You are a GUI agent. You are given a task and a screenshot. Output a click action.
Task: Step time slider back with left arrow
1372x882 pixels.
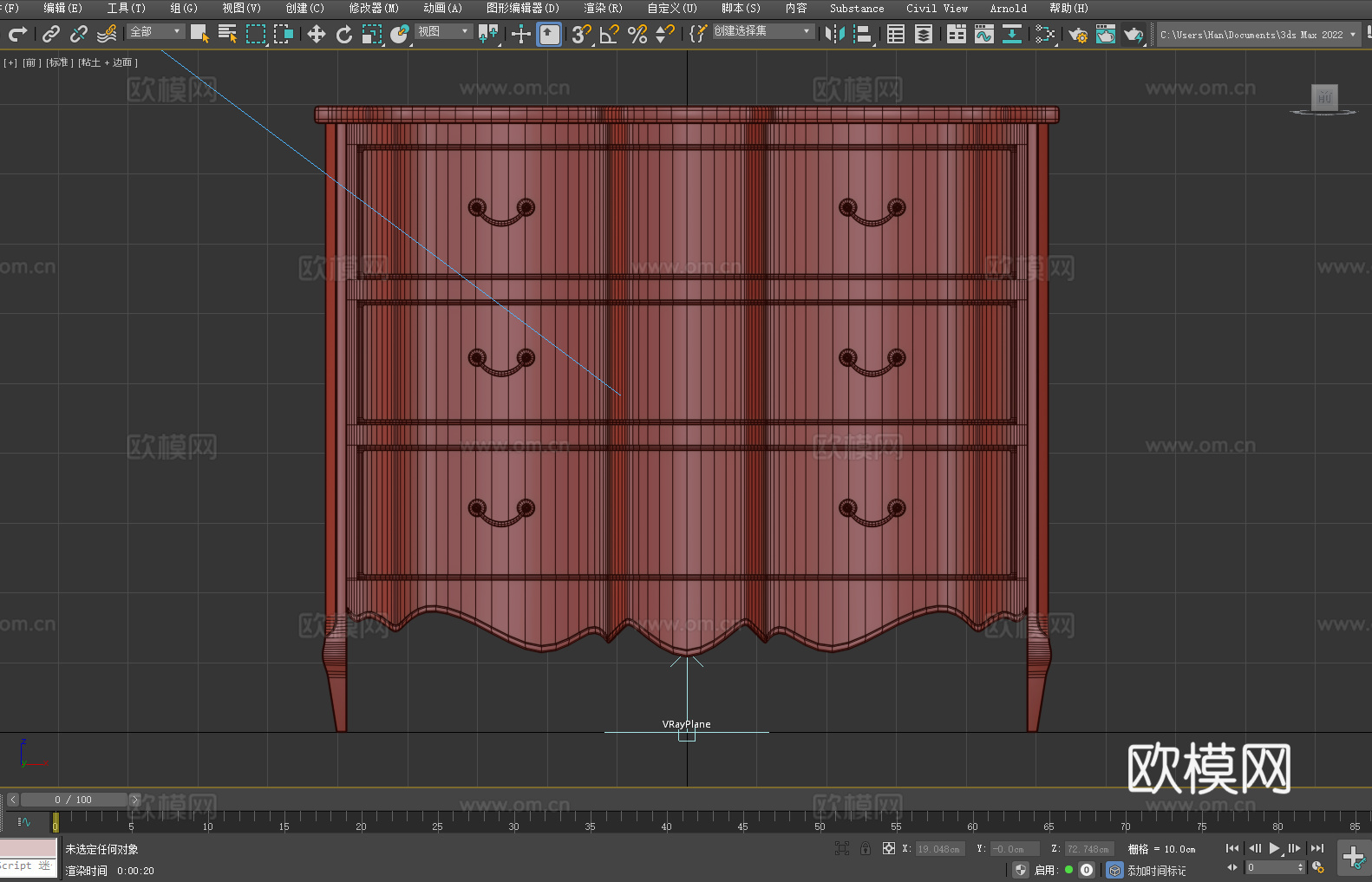pos(12,800)
